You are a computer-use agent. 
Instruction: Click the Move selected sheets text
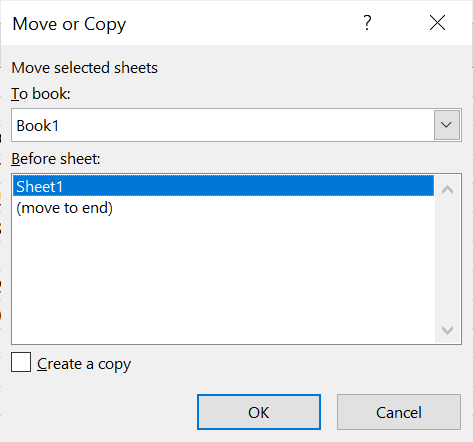click(84, 68)
